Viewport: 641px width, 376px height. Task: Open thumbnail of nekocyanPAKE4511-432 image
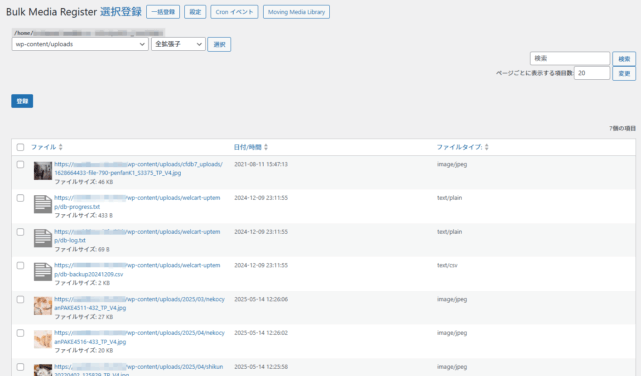coord(43,306)
